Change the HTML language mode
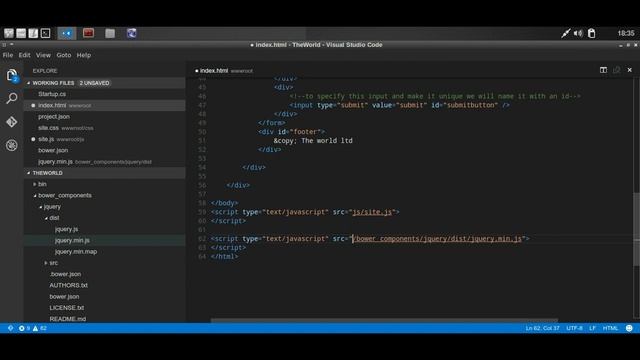The width and height of the screenshot is (640, 360). 610,328
